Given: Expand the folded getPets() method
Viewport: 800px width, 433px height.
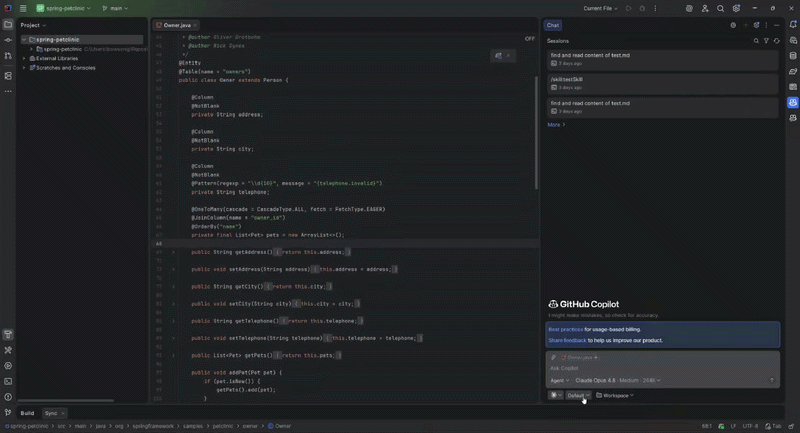Looking at the screenshot, I should tap(173, 355).
